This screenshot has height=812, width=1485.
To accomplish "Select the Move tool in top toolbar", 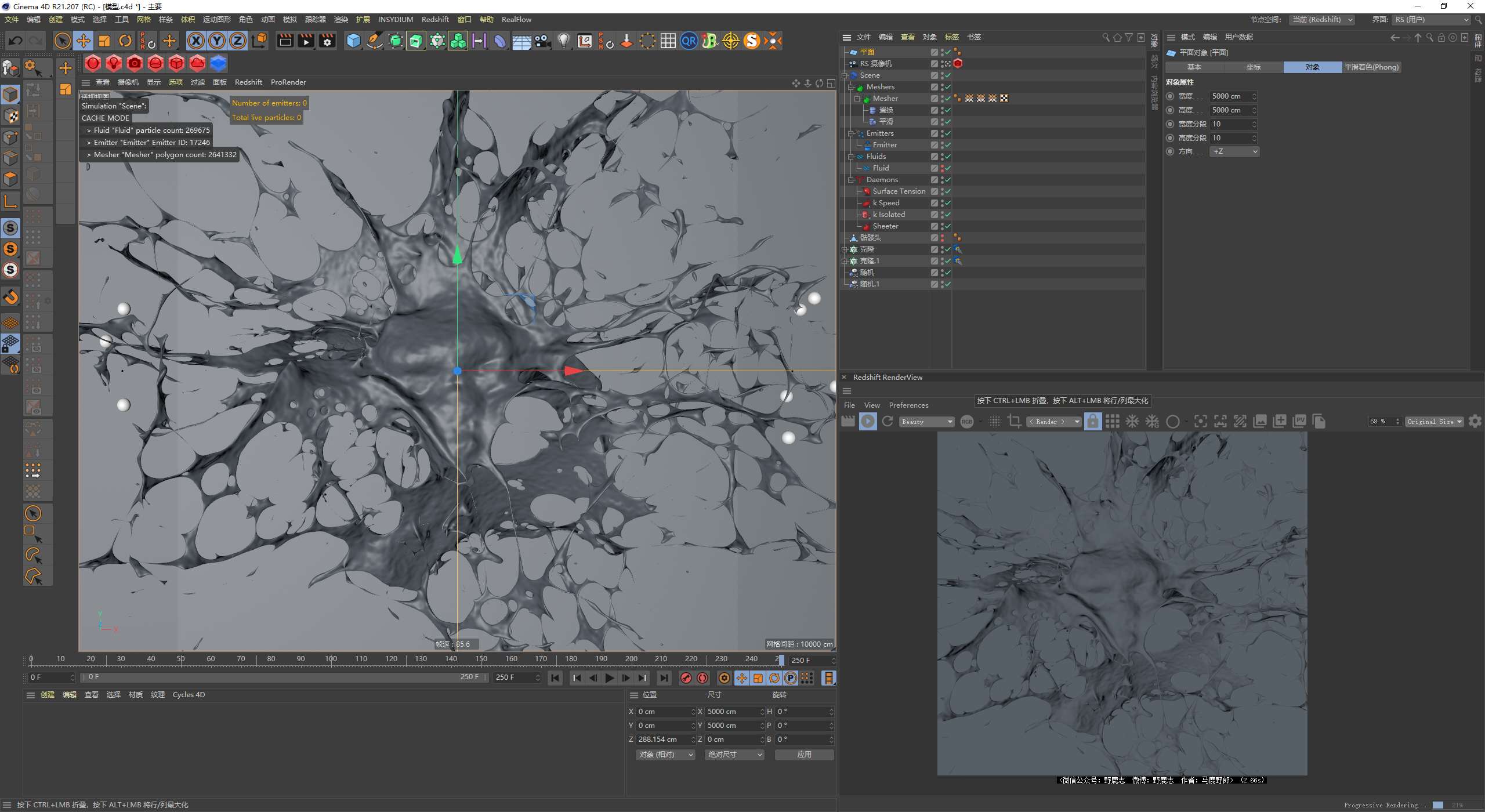I will 84,41.
